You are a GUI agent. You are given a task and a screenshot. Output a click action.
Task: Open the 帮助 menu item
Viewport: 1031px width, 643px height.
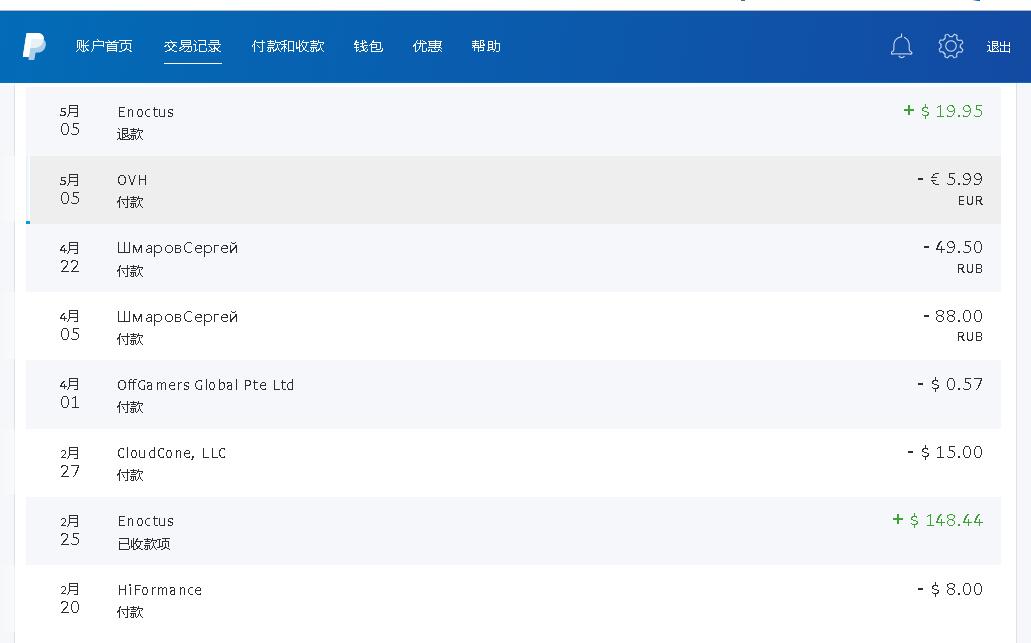pyautogui.click(x=486, y=46)
